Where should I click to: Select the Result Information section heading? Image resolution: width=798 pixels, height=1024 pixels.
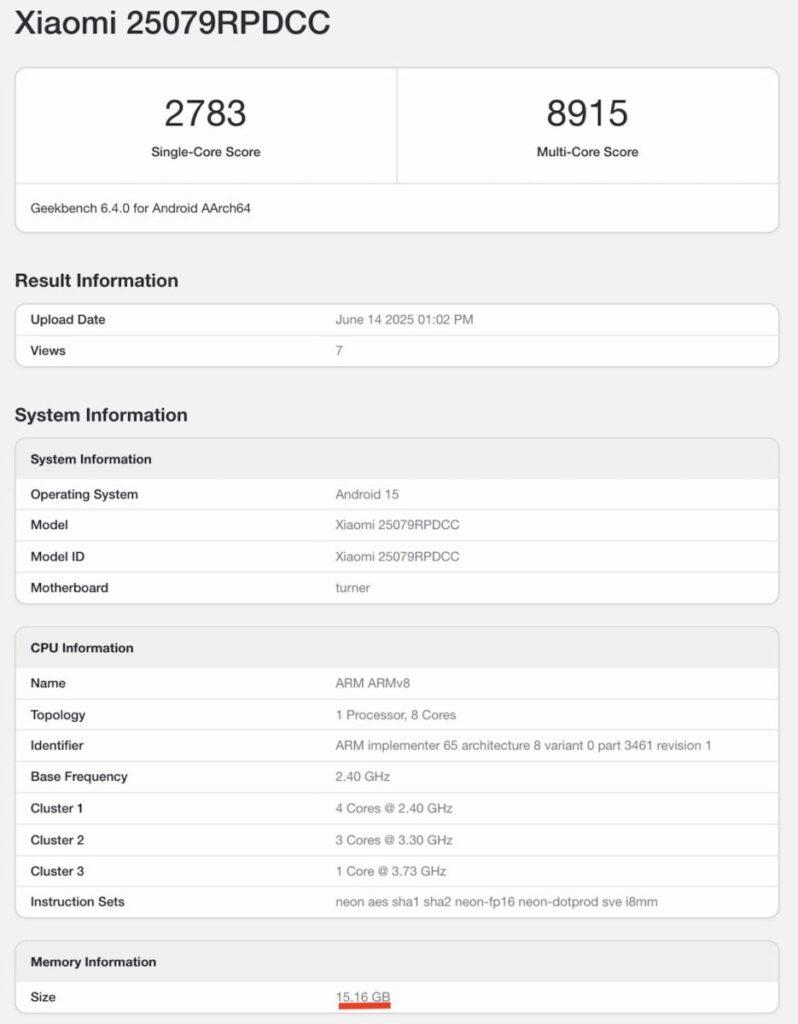click(96, 281)
